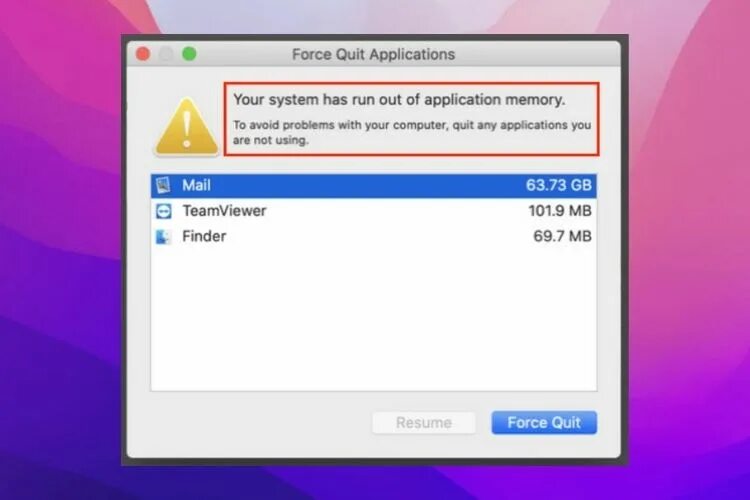This screenshot has width=750, height=500.
Task: Click the greyed-out minimize window button
Action: (x=166, y=54)
